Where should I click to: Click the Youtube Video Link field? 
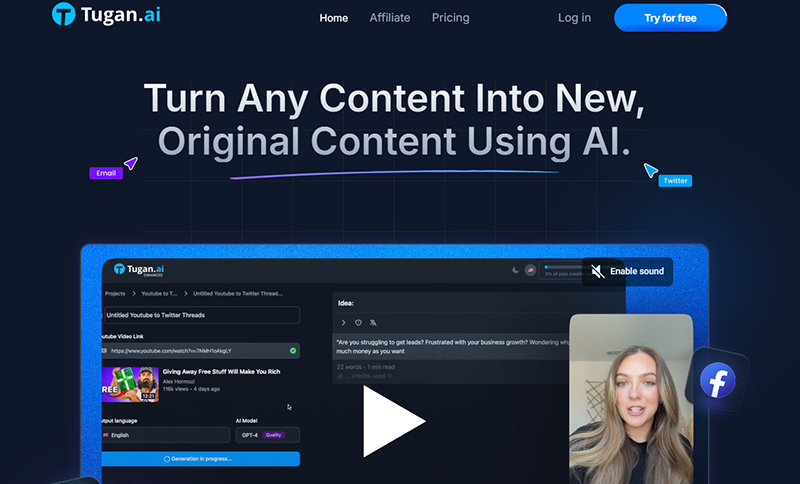(201, 351)
